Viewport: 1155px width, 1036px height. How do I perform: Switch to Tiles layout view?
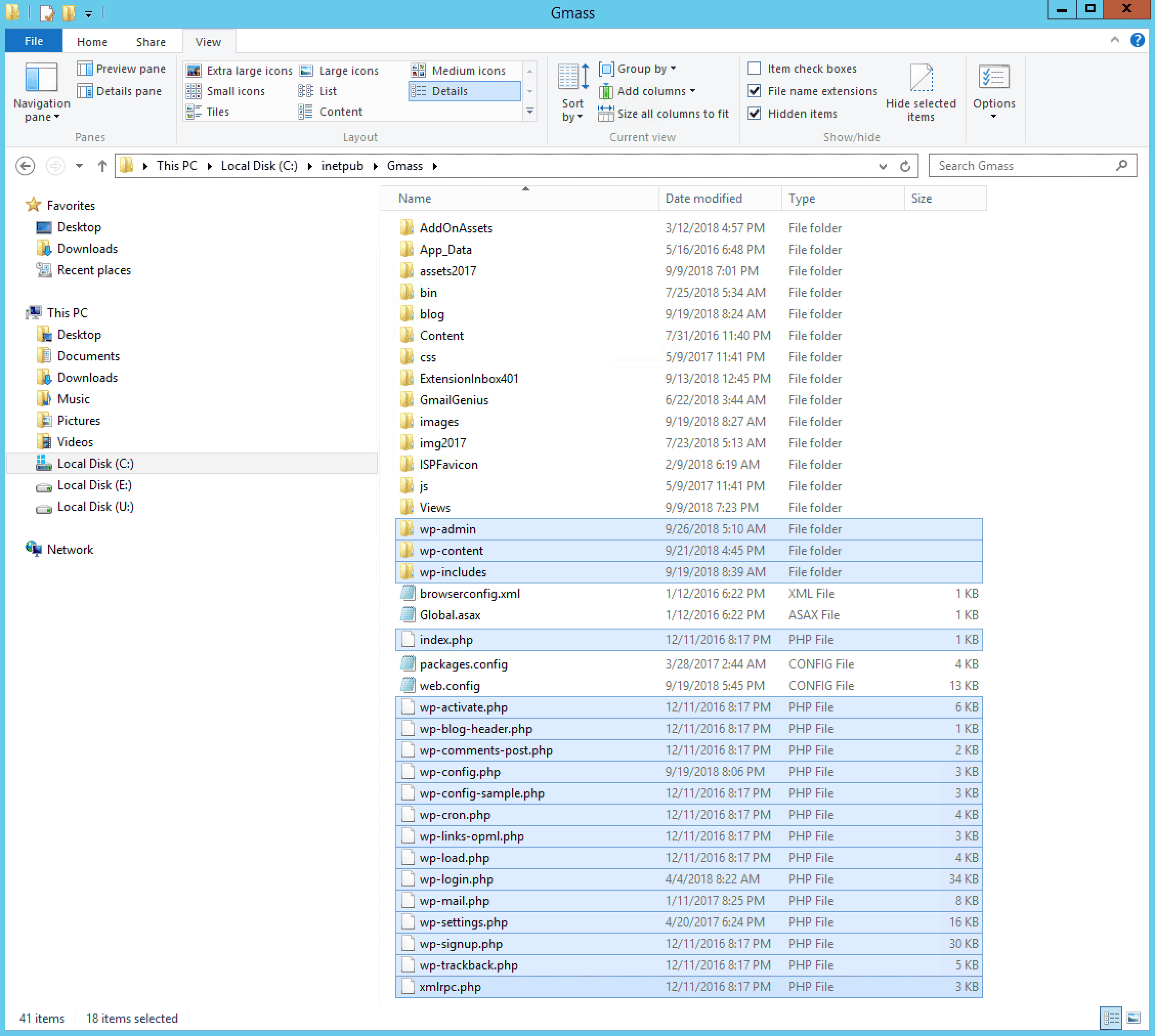point(208,112)
